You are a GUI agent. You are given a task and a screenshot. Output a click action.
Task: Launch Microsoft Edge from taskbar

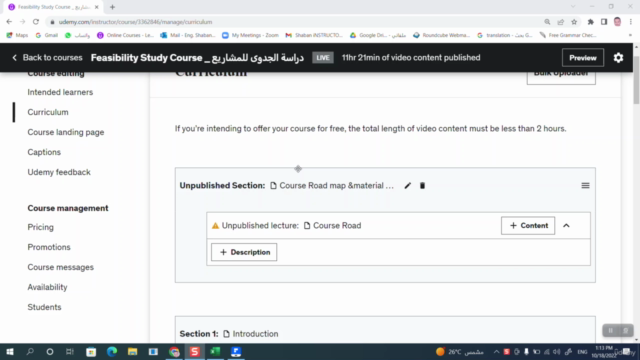(x=112, y=352)
